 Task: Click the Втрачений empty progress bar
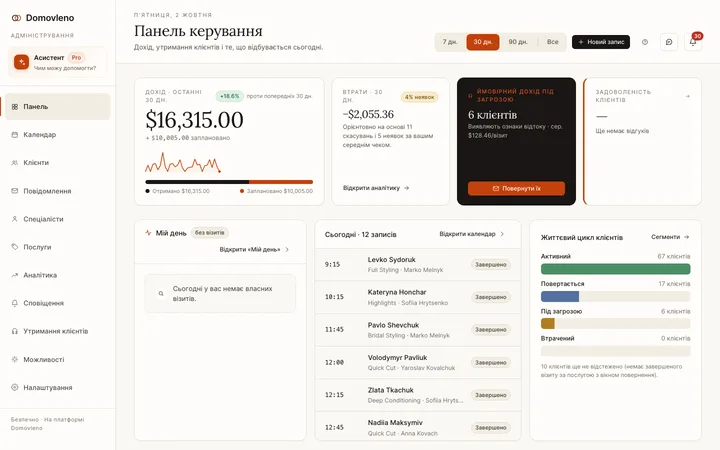615,351
